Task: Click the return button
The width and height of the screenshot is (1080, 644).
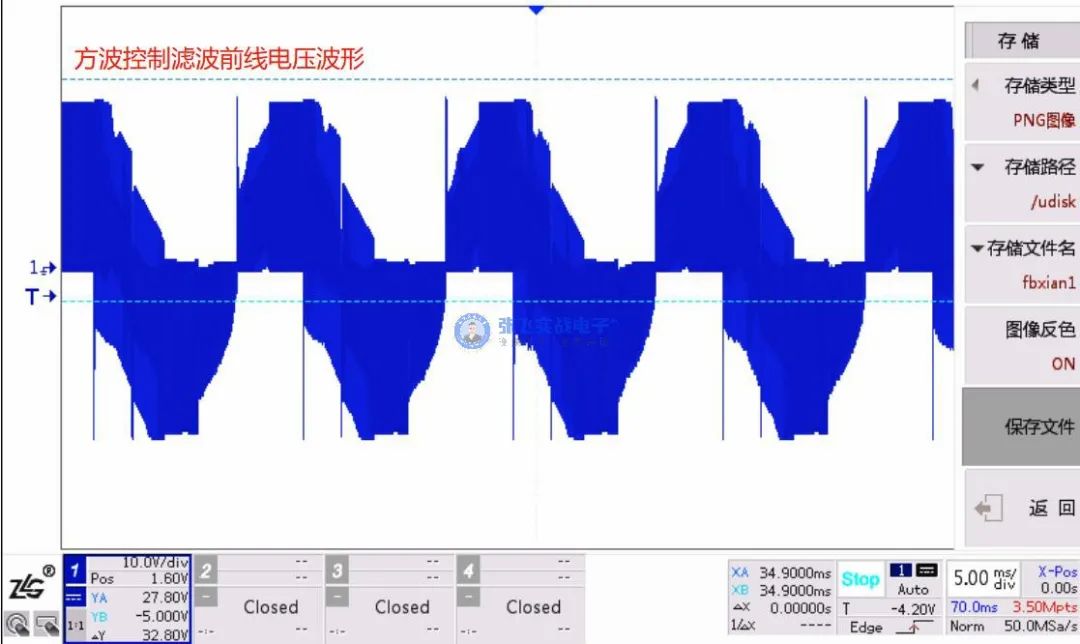Action: [1021, 508]
